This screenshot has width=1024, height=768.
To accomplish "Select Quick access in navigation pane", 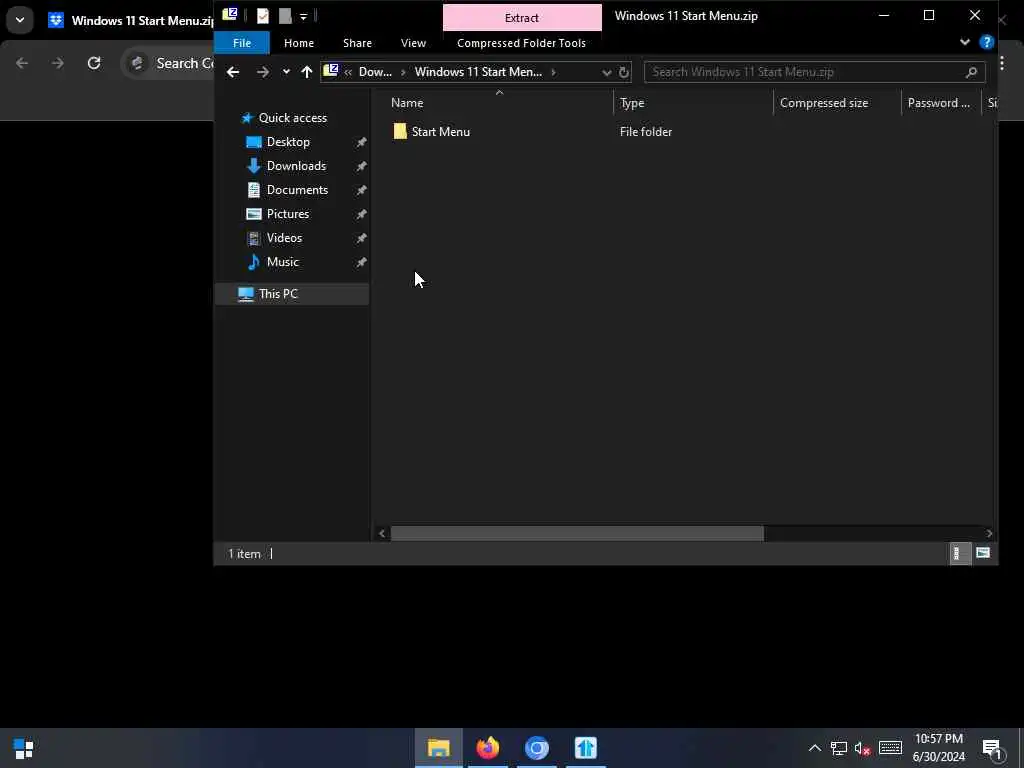I will click(x=292, y=118).
